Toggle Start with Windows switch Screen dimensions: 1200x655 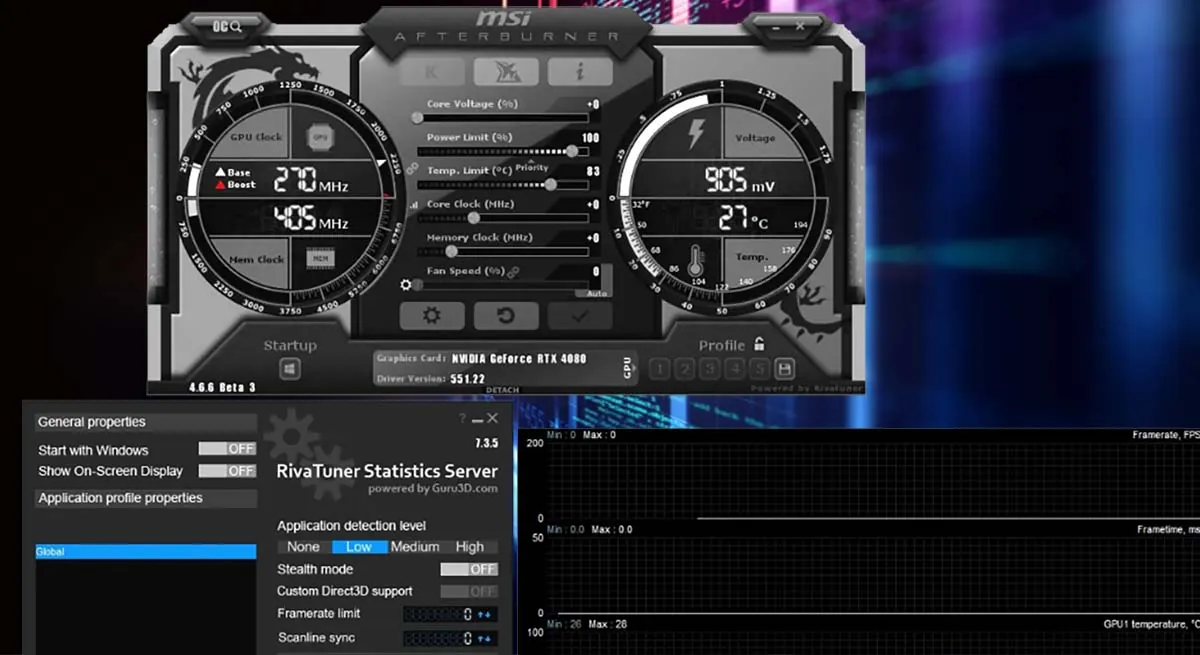pos(227,449)
